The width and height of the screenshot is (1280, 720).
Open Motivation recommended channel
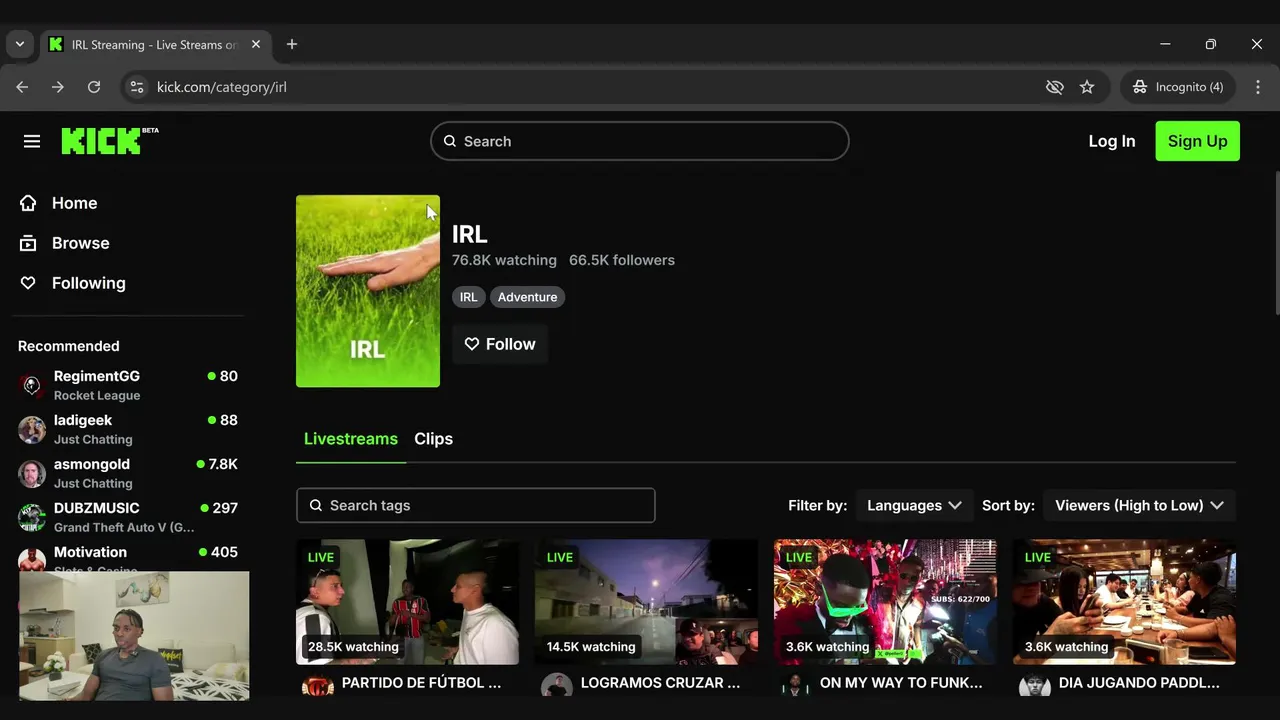pos(128,557)
